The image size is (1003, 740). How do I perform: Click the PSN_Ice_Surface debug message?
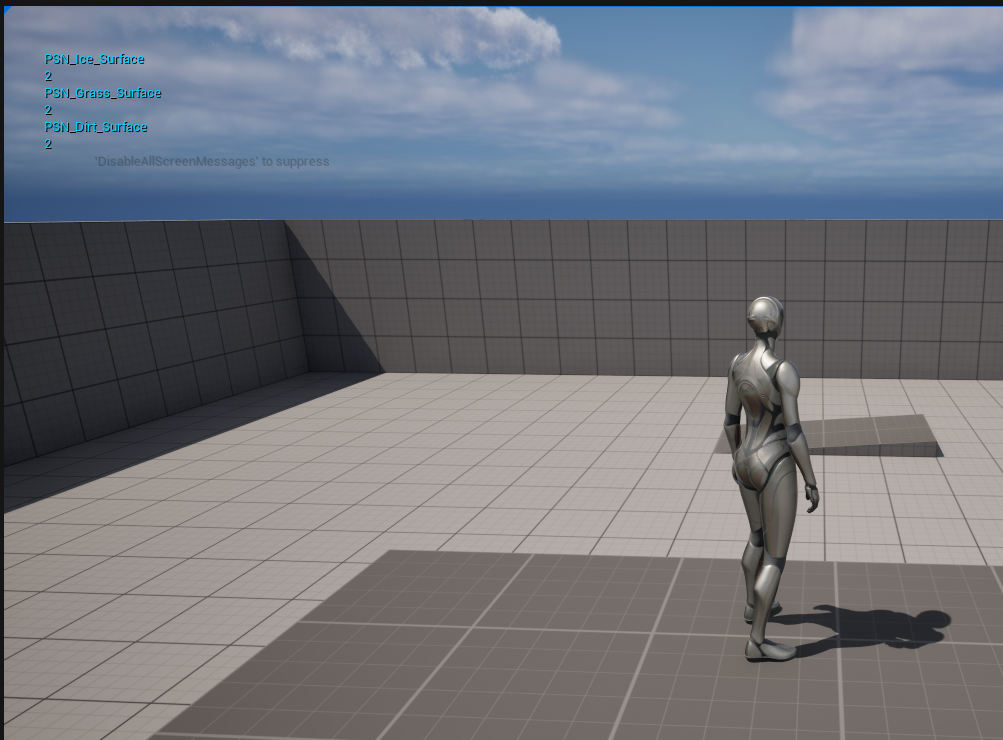[94, 59]
